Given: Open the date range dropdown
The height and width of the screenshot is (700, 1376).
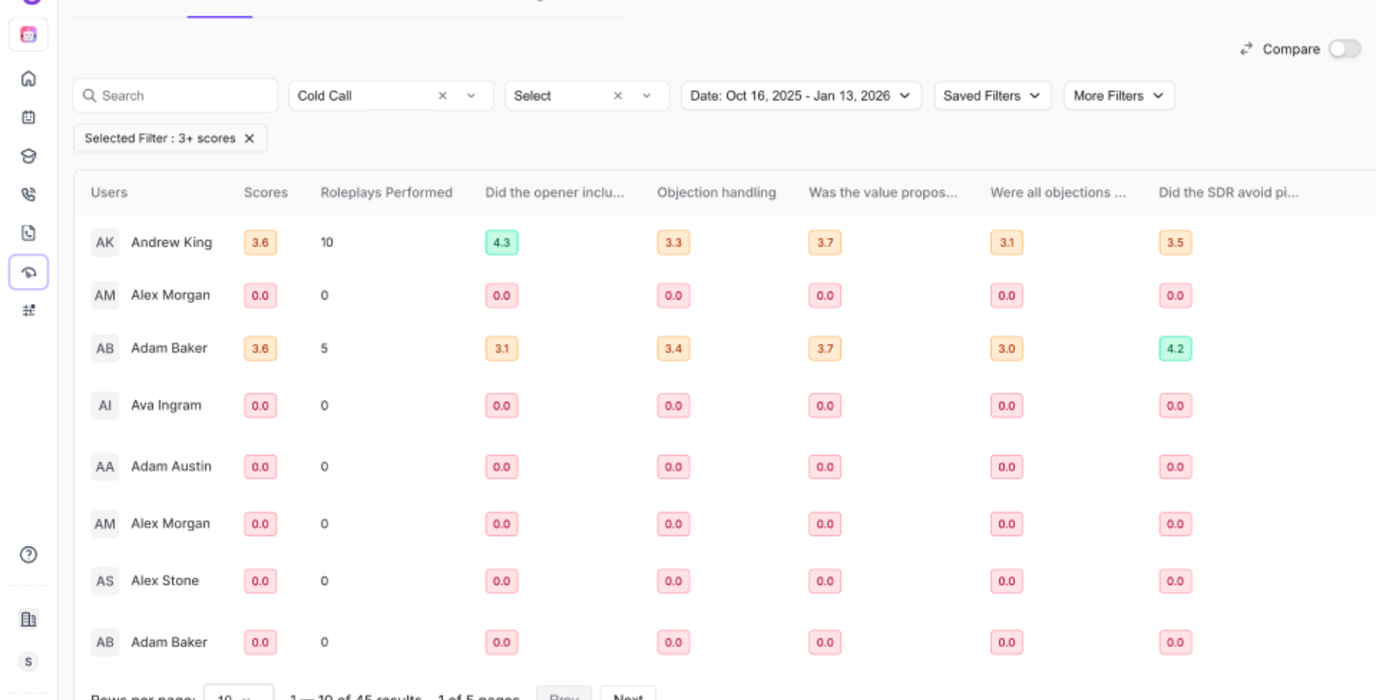Looking at the screenshot, I should point(801,96).
